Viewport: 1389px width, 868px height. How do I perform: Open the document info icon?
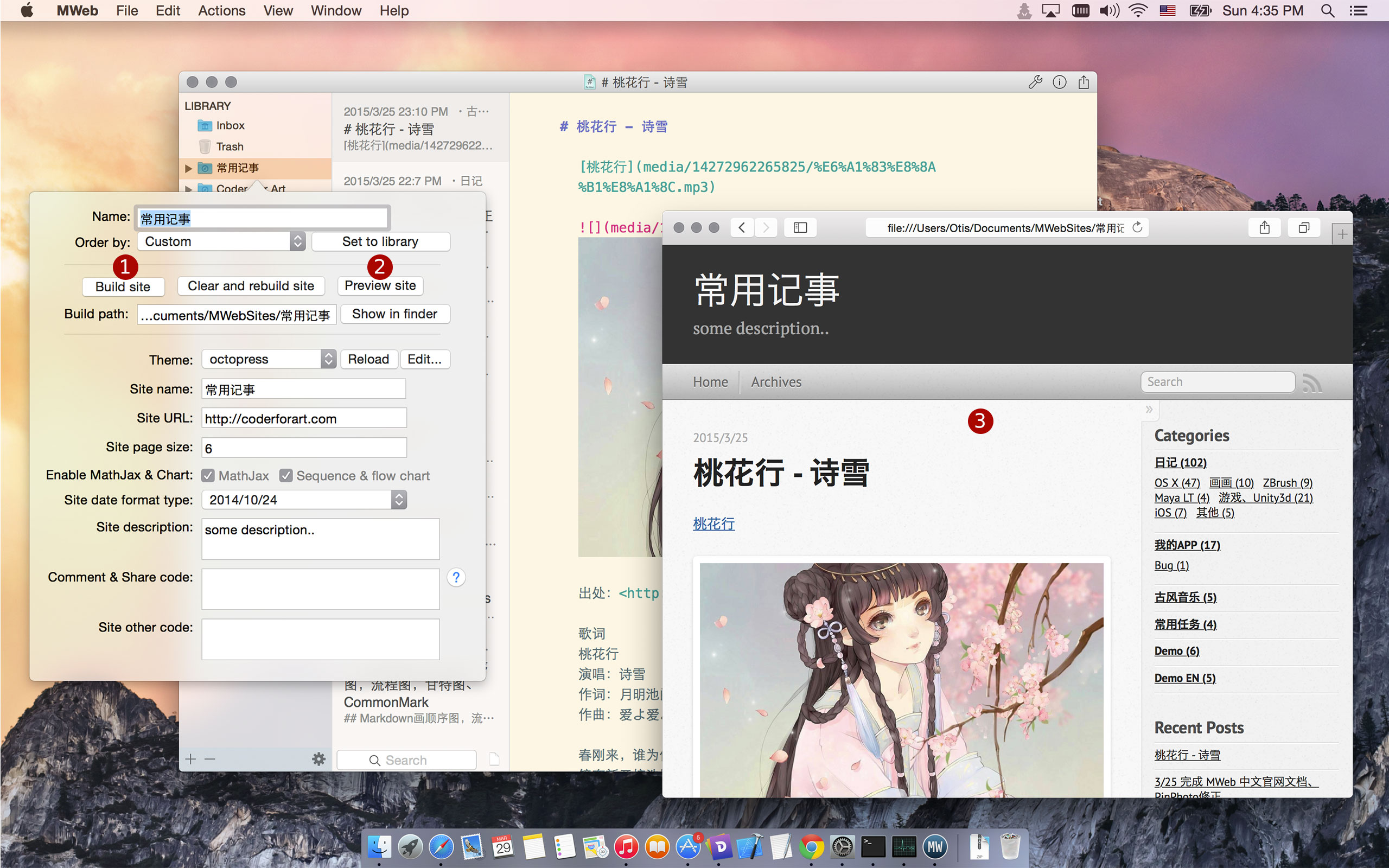pyautogui.click(x=1060, y=82)
